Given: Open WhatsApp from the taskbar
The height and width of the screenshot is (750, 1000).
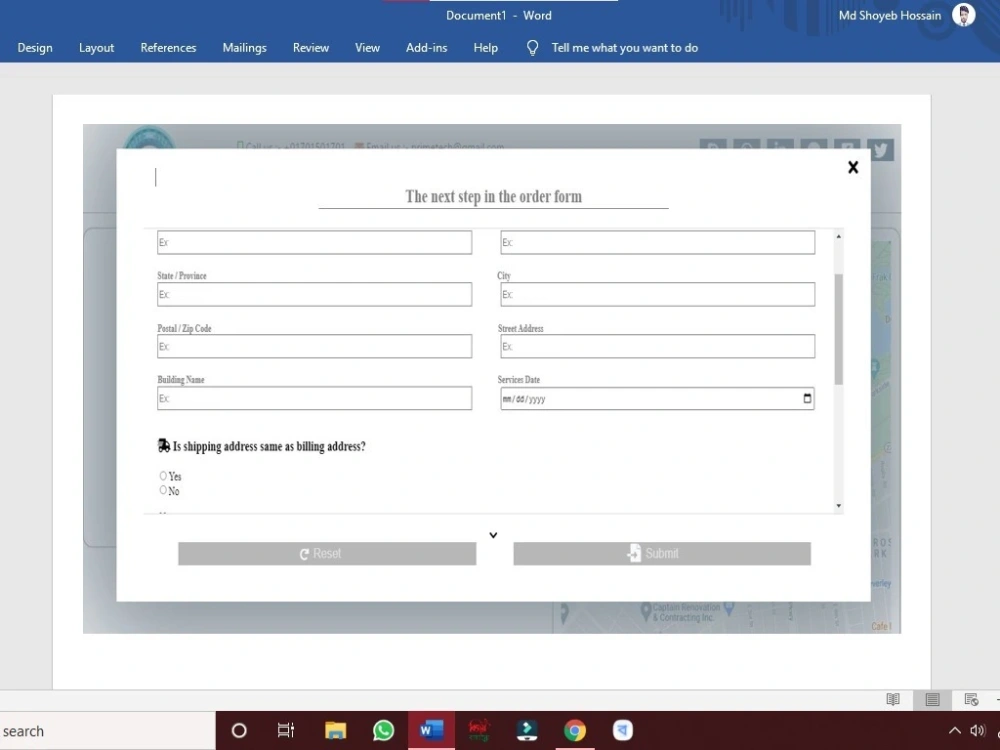Looking at the screenshot, I should [383, 731].
